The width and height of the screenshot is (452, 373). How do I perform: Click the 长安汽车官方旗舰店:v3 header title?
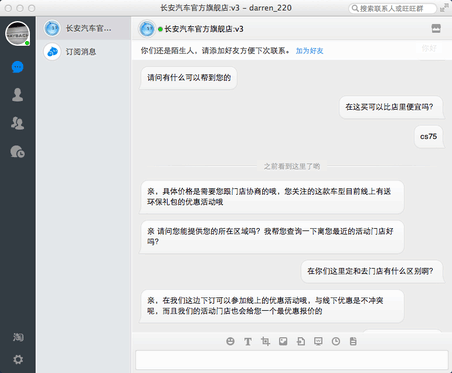click(204, 29)
